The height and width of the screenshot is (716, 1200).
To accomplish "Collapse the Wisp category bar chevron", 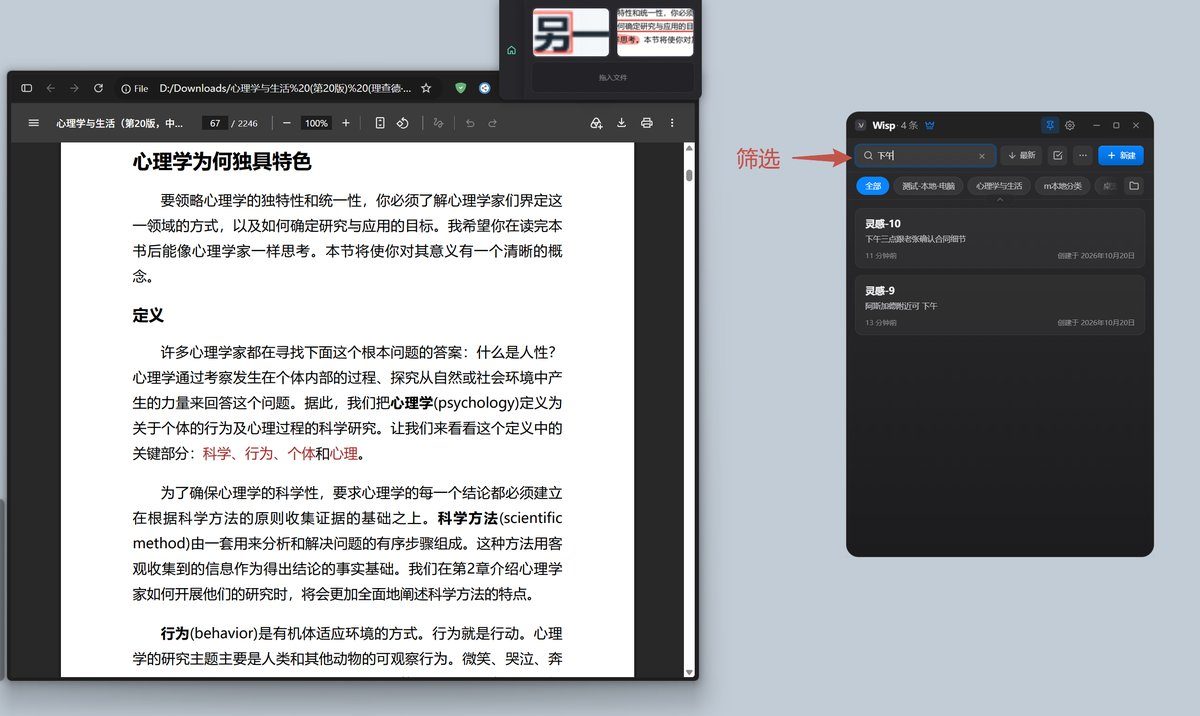I will click(x=1000, y=200).
